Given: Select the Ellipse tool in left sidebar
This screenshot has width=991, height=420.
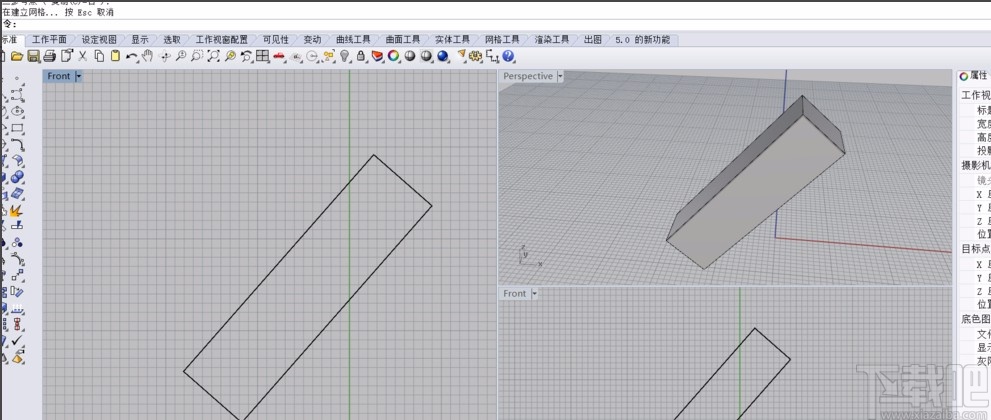Looking at the screenshot, I should pos(18,111).
